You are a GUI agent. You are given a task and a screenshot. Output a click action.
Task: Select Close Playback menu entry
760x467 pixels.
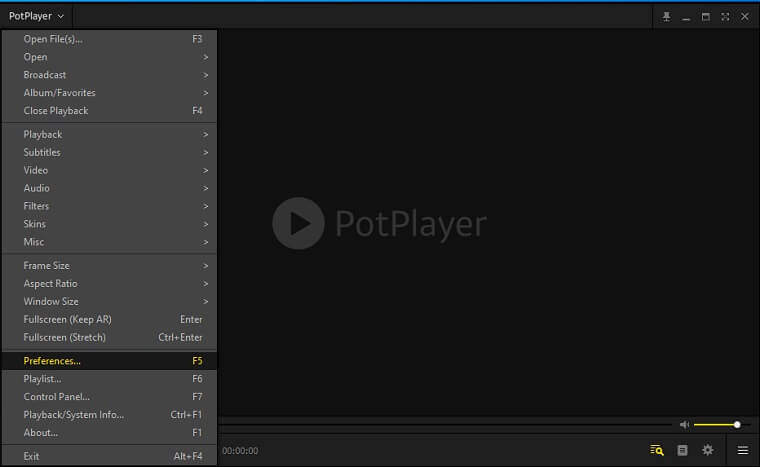(110, 111)
